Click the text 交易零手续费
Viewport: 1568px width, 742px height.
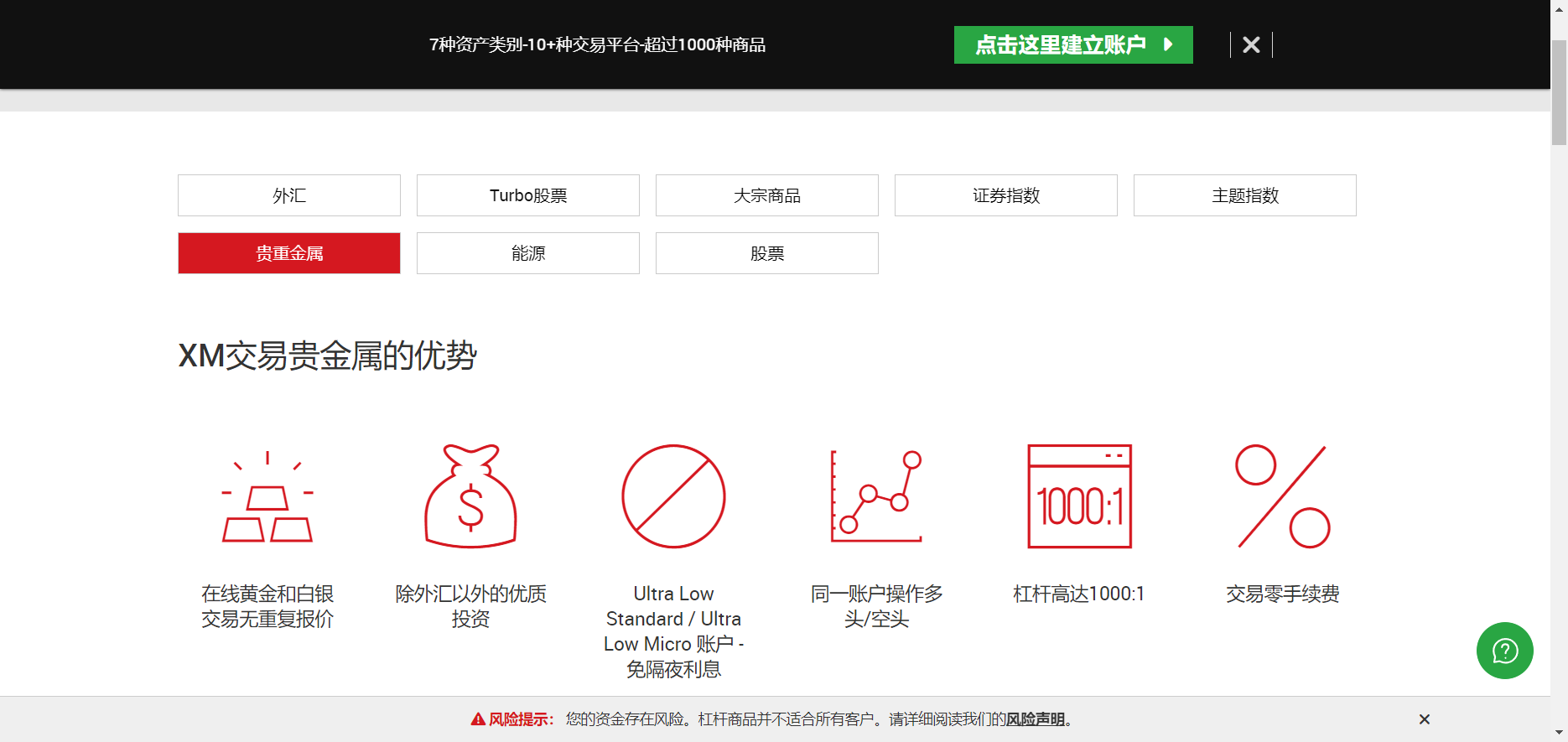tap(1282, 594)
